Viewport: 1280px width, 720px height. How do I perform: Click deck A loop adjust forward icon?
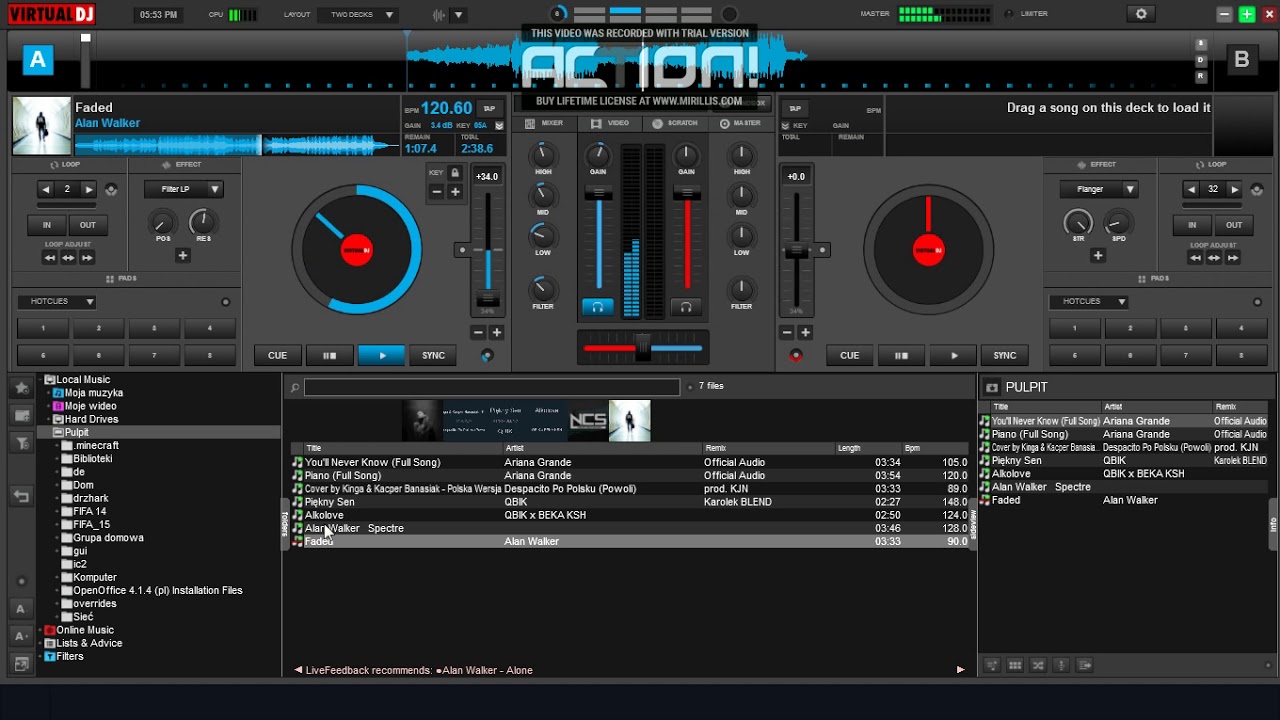[x=87, y=258]
